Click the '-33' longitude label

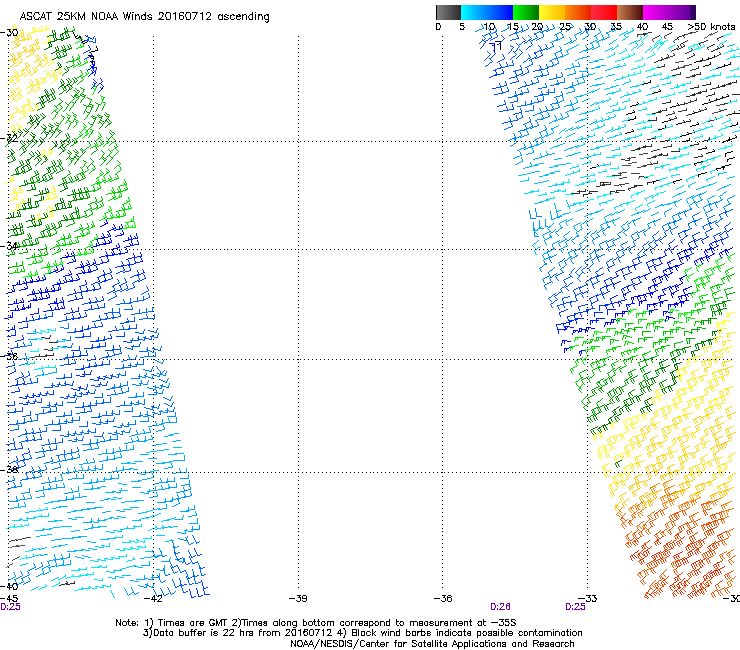point(588,599)
